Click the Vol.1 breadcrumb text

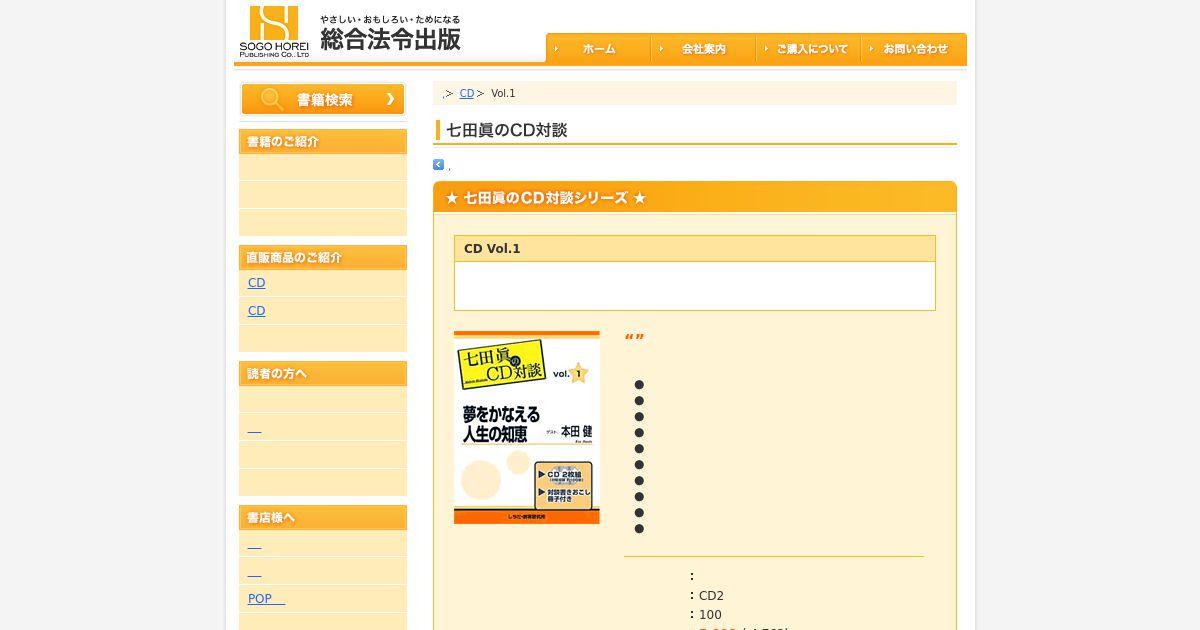tap(503, 93)
